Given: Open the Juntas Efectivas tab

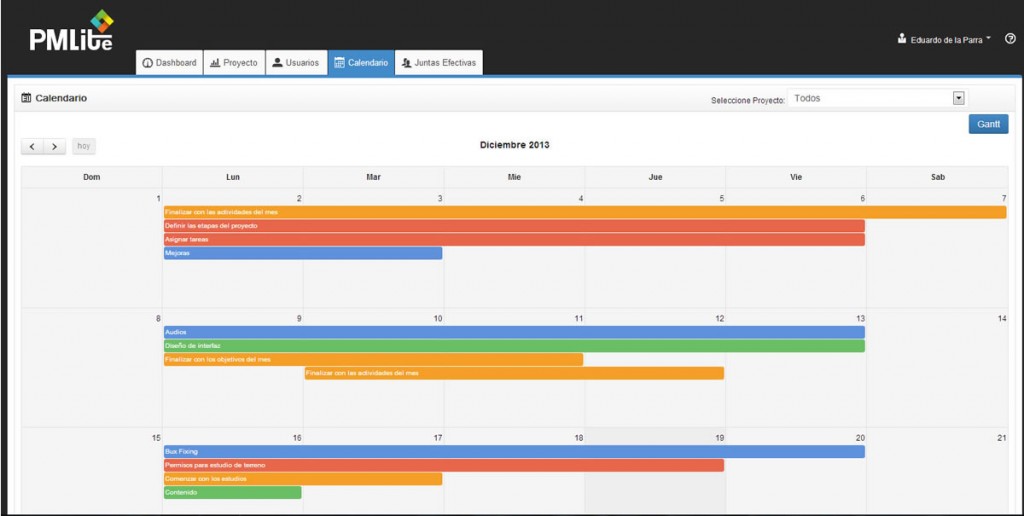Looking at the screenshot, I should coord(439,63).
